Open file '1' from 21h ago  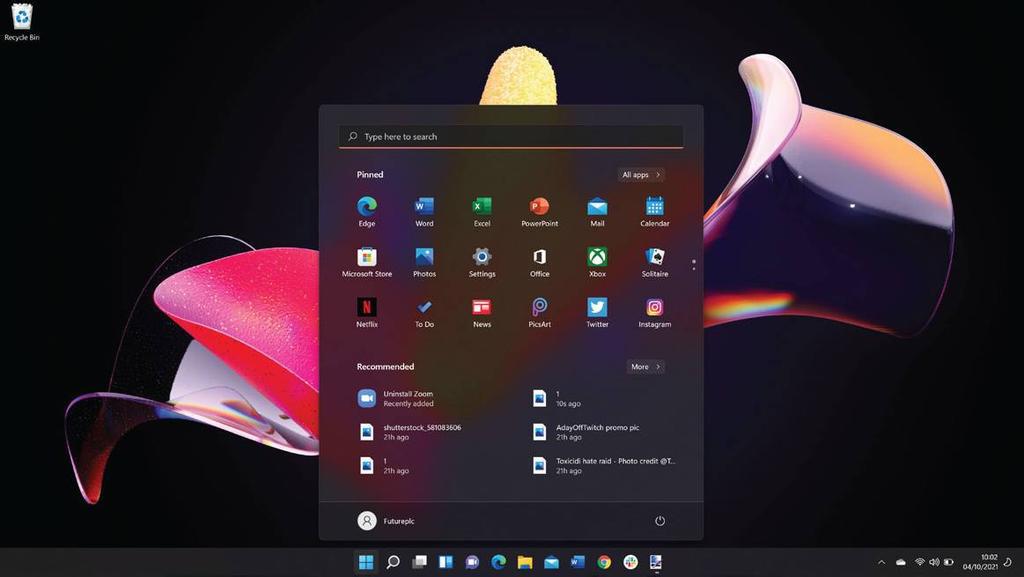click(384, 465)
